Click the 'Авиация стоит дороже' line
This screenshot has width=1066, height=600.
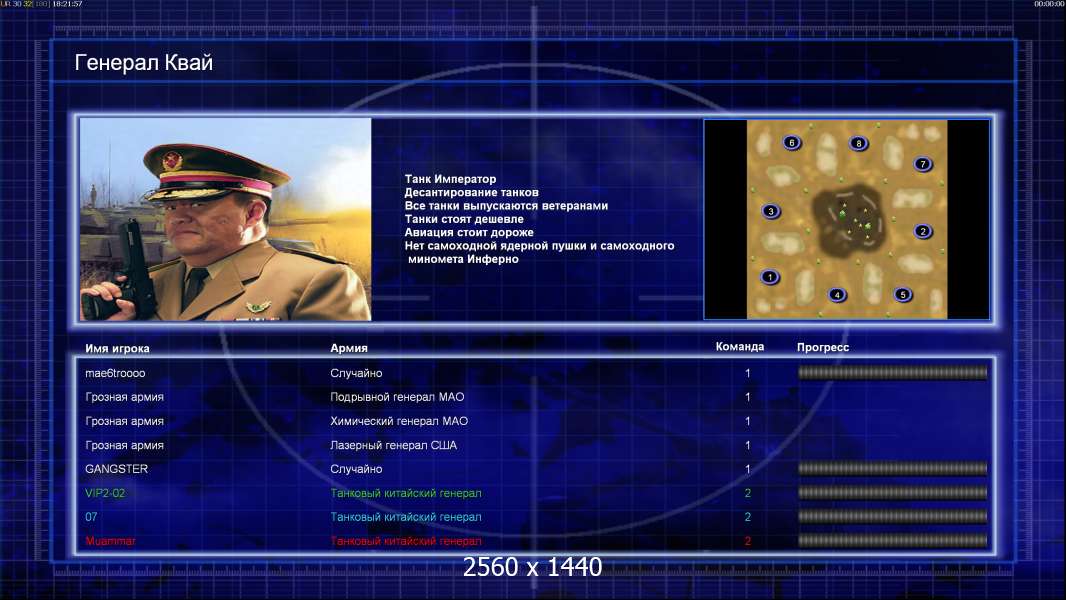point(468,232)
